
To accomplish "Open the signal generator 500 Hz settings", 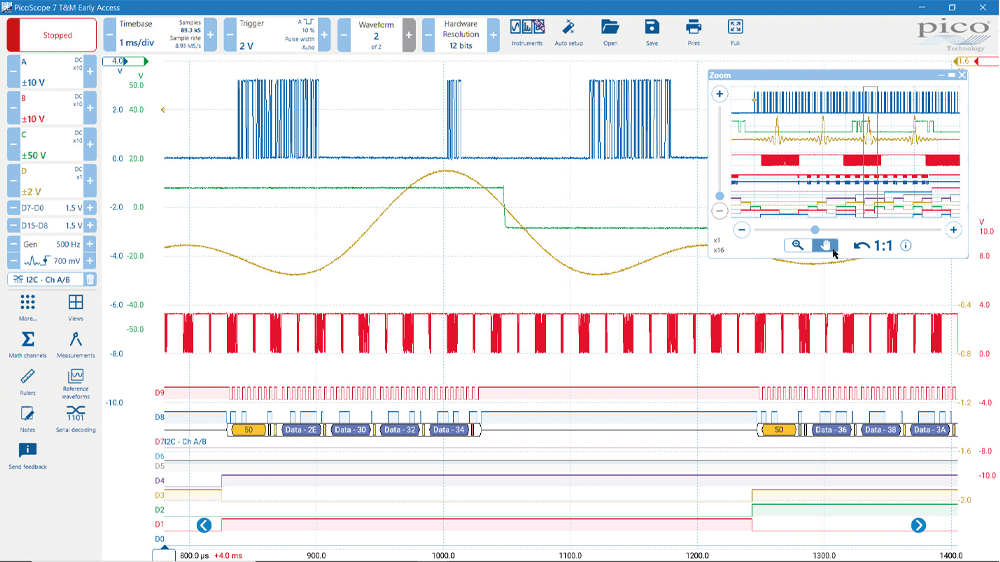I will pyautogui.click(x=52, y=244).
